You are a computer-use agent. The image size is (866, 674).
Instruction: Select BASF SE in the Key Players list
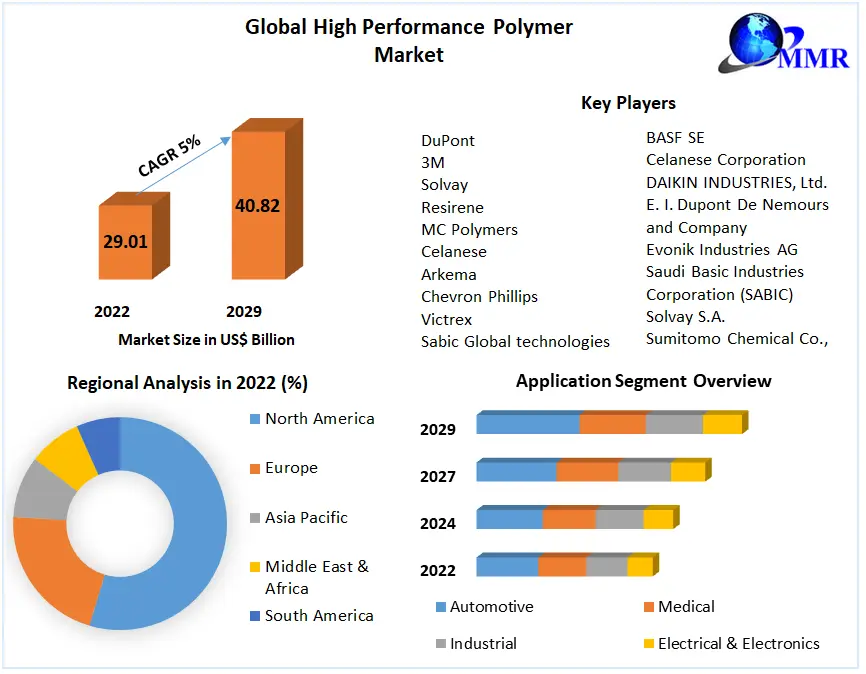pyautogui.click(x=675, y=137)
